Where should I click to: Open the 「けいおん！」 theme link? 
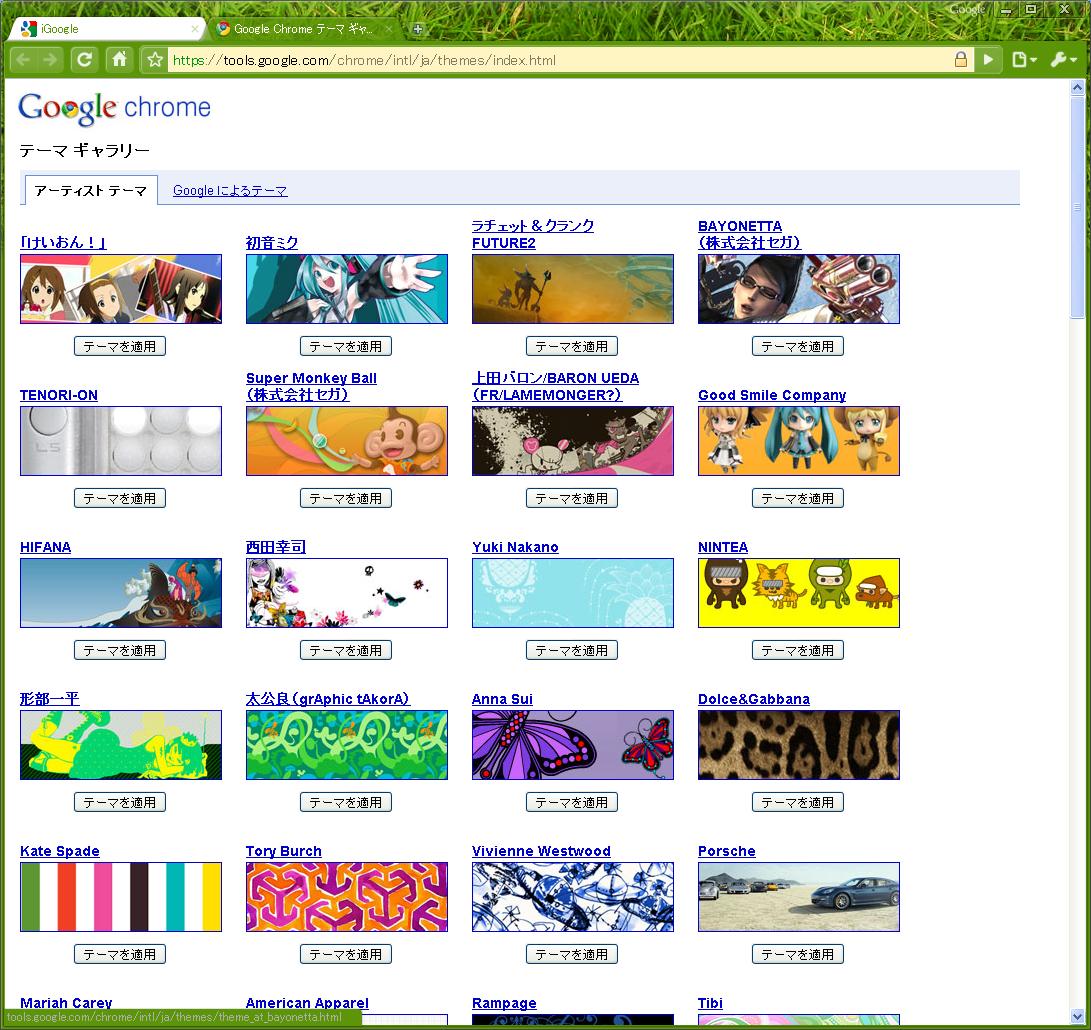63,242
